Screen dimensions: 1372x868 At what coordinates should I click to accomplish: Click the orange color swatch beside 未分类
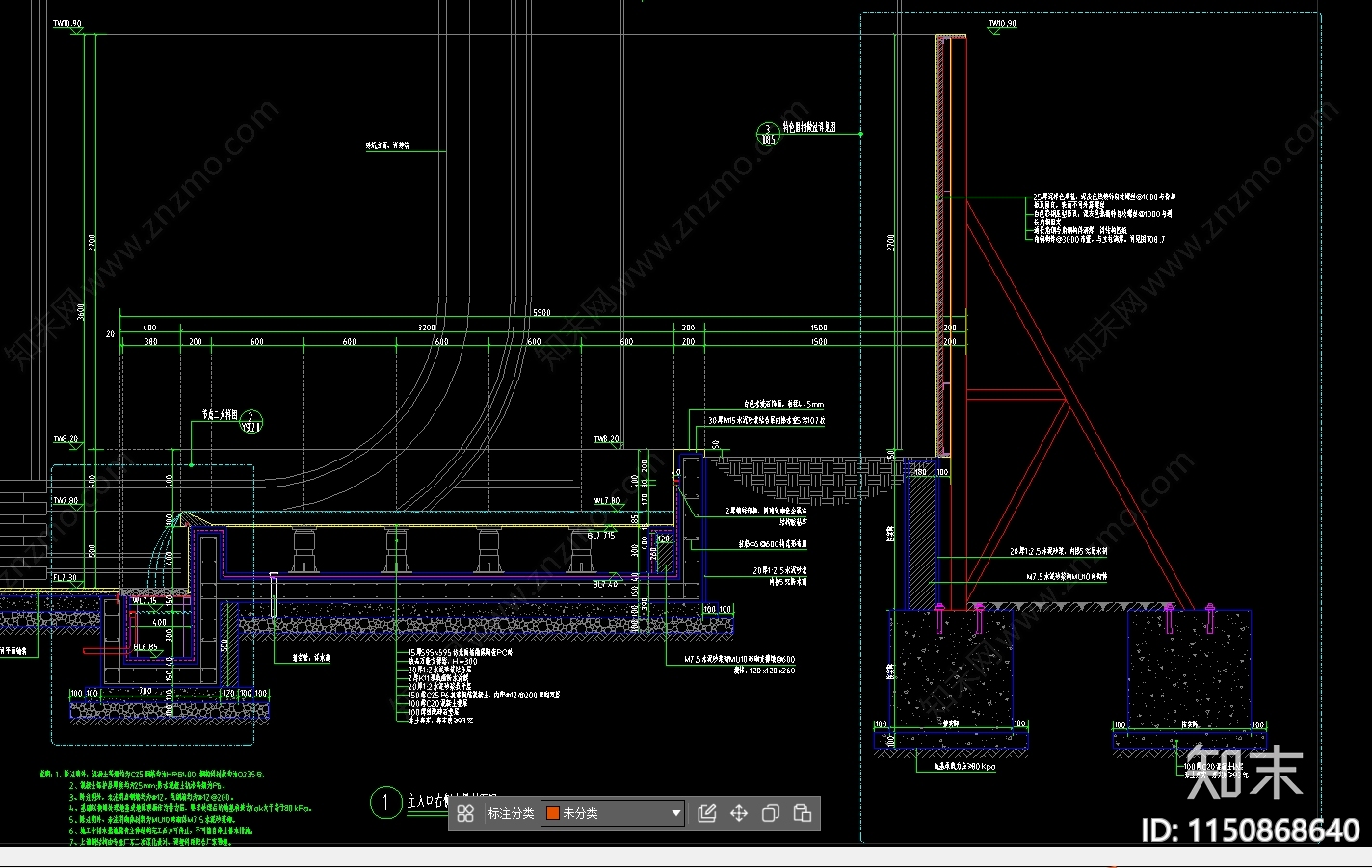(x=553, y=814)
